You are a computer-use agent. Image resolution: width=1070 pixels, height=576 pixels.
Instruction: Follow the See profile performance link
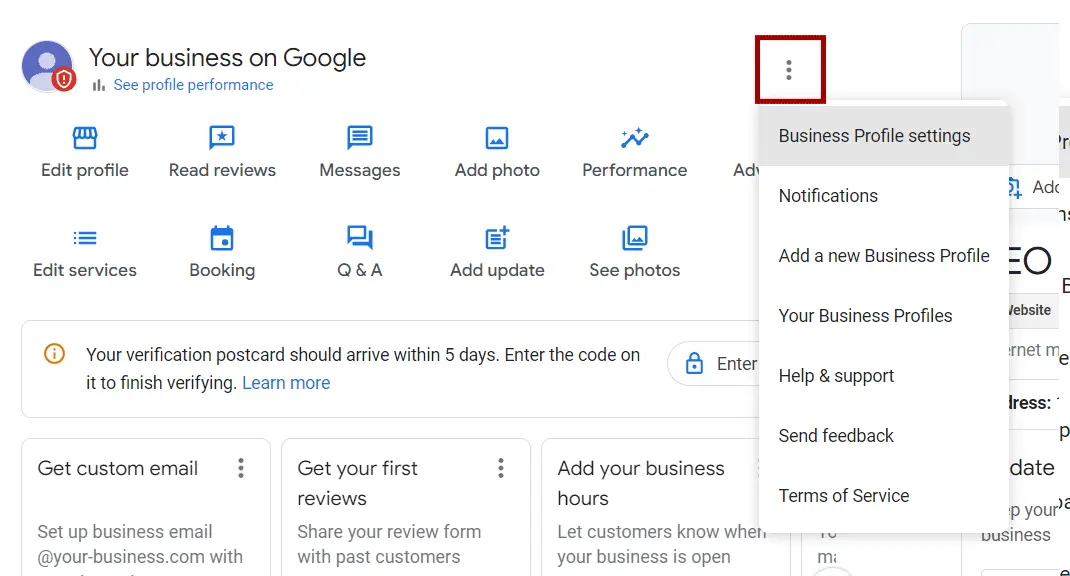coord(193,85)
